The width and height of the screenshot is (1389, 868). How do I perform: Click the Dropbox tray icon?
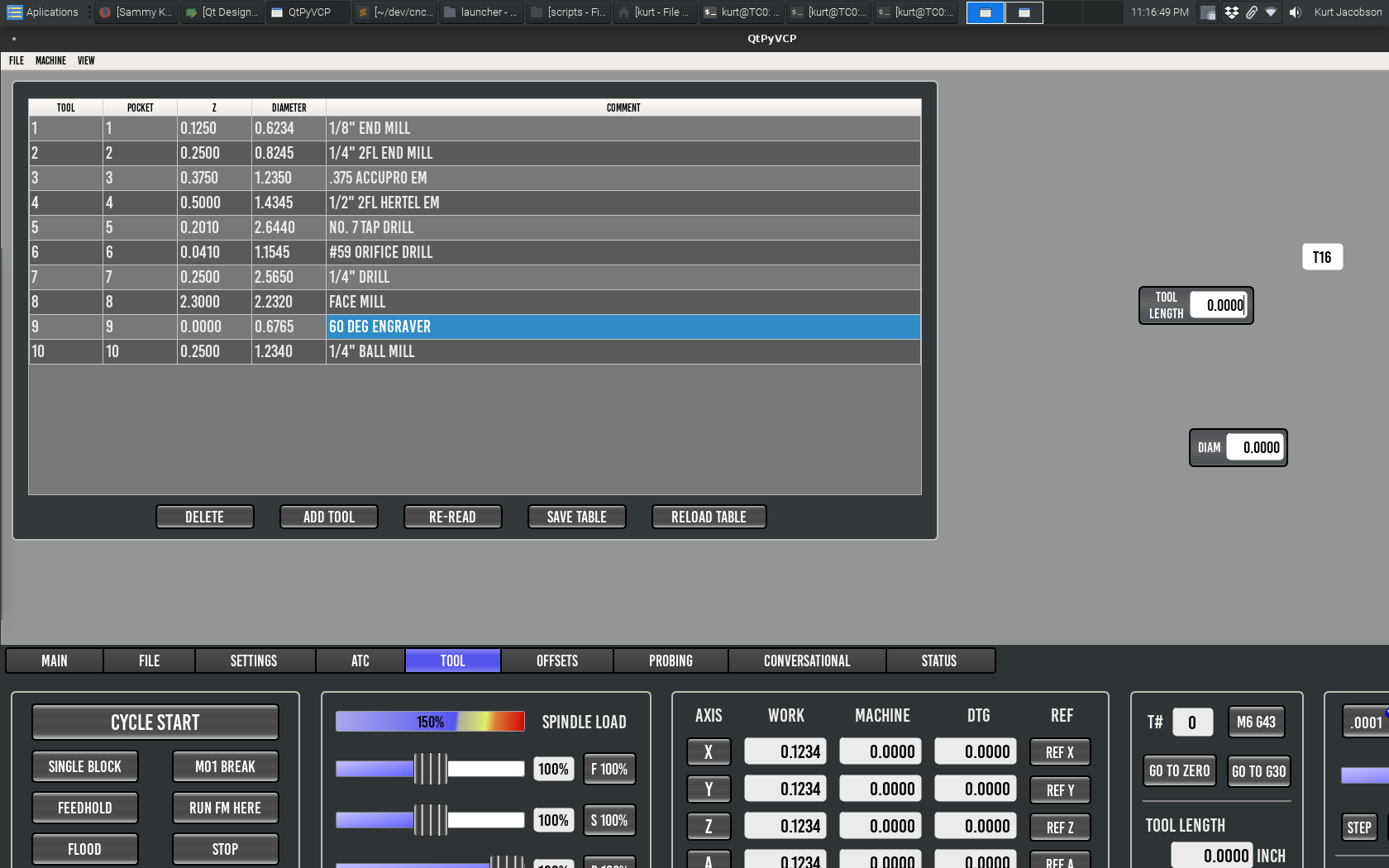(x=1232, y=12)
